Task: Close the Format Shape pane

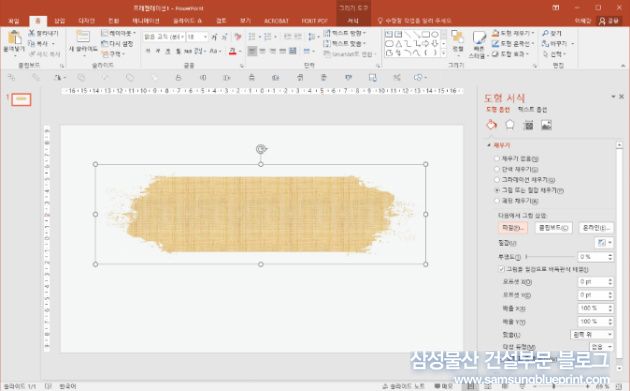Action: click(x=622, y=96)
